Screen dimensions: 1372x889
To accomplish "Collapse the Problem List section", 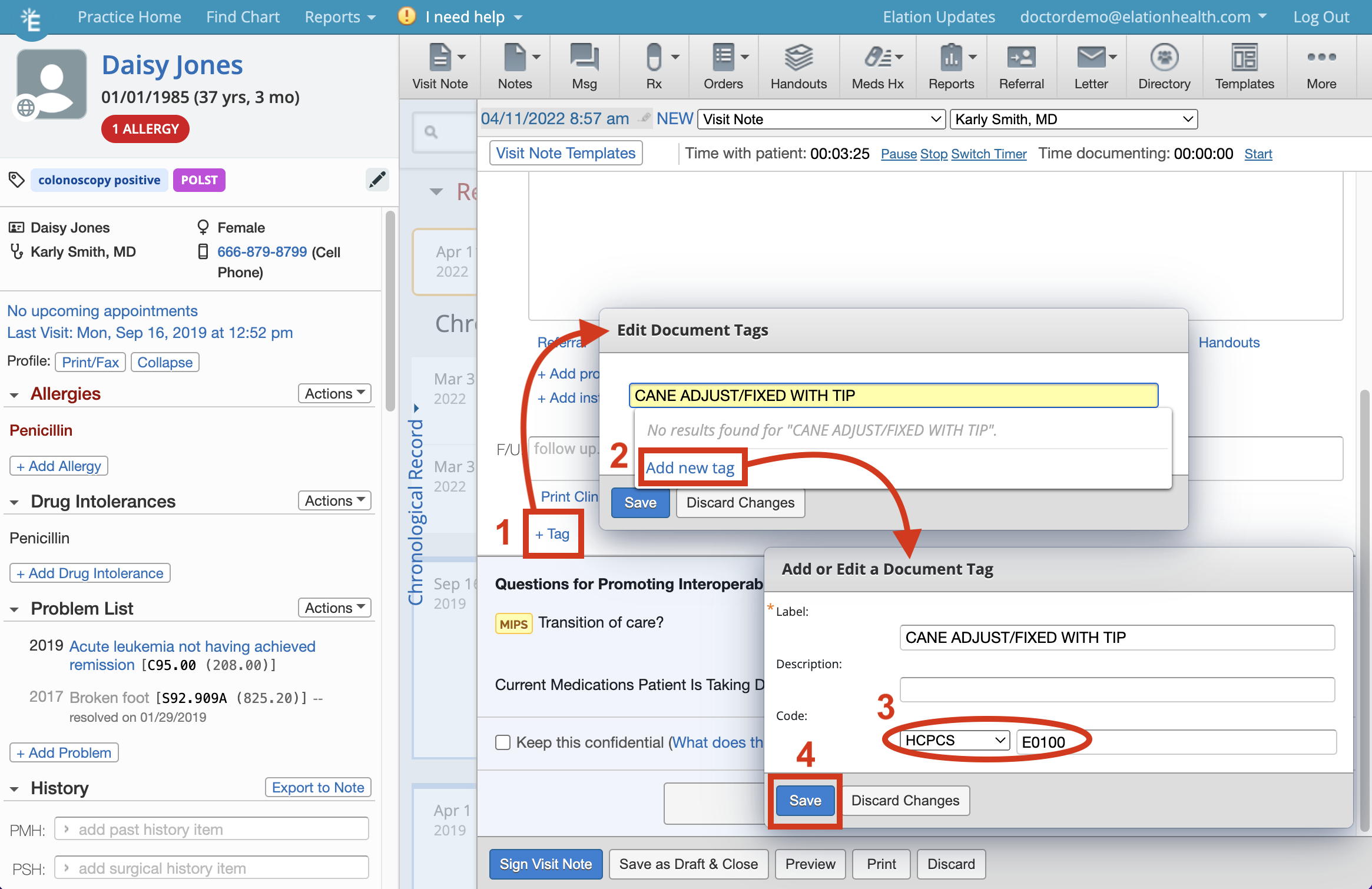I will [x=15, y=609].
